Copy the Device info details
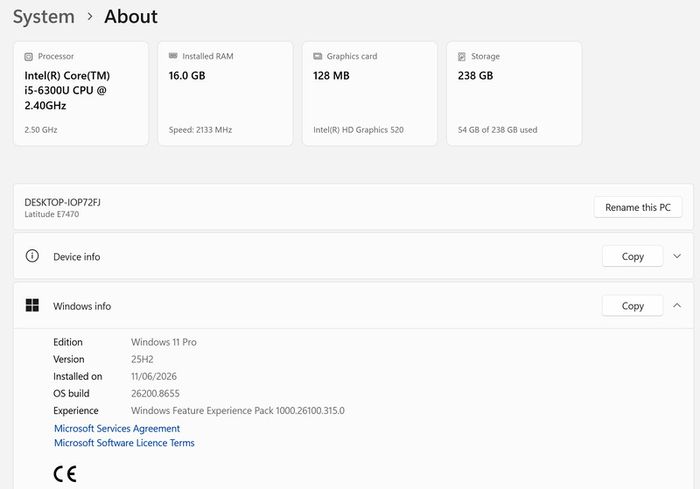The height and width of the screenshot is (489, 700). [x=632, y=256]
